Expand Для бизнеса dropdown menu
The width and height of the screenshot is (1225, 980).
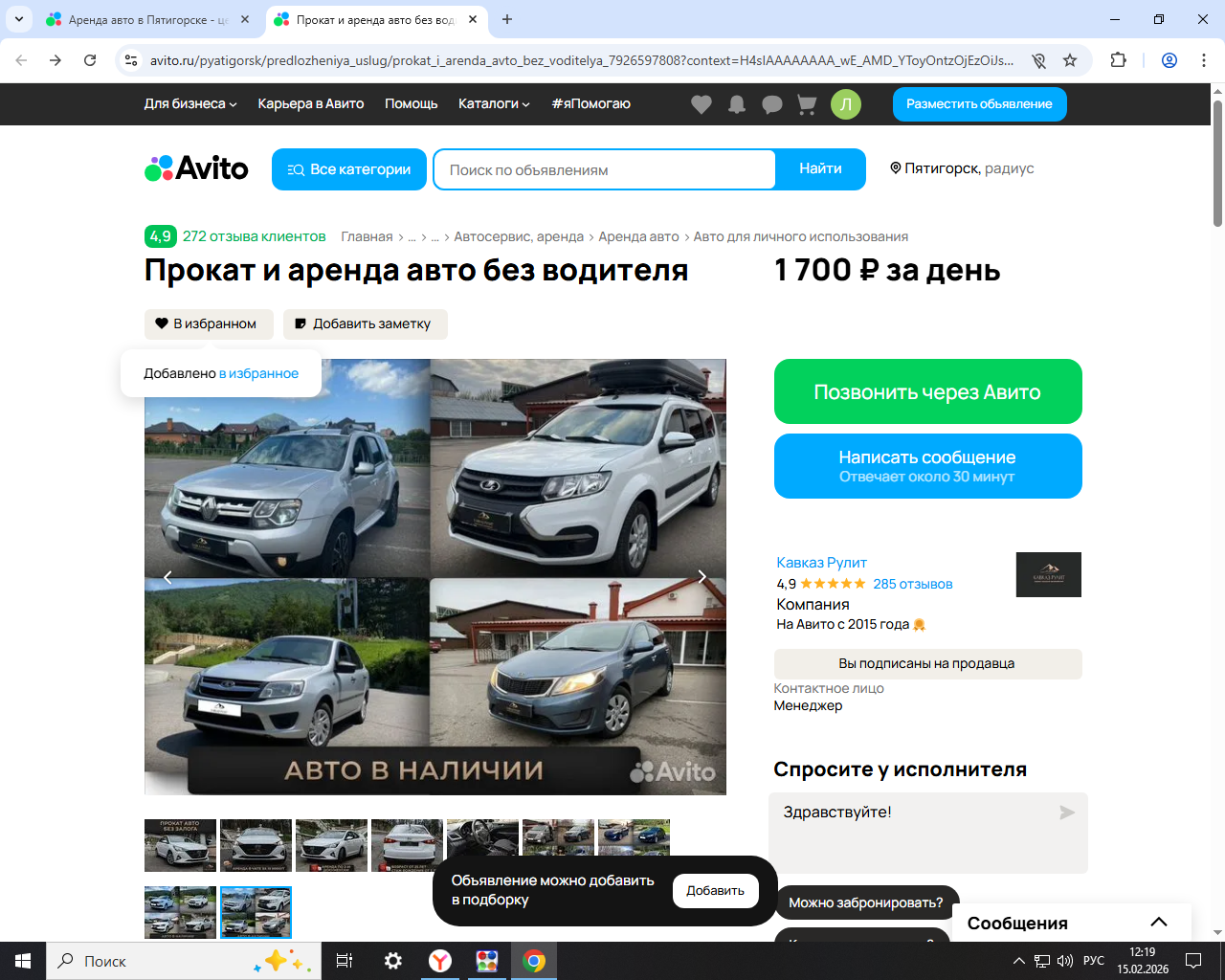pyautogui.click(x=190, y=104)
